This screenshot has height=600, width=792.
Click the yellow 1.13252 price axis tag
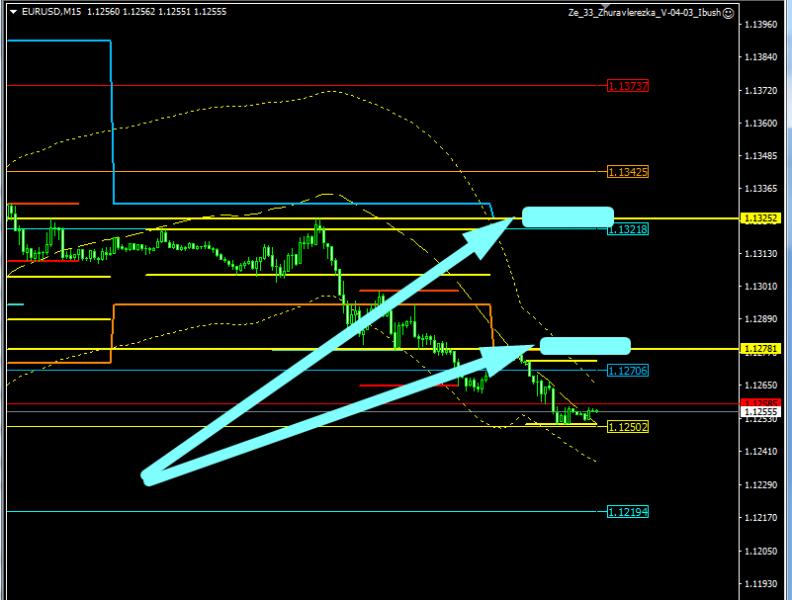click(760, 217)
